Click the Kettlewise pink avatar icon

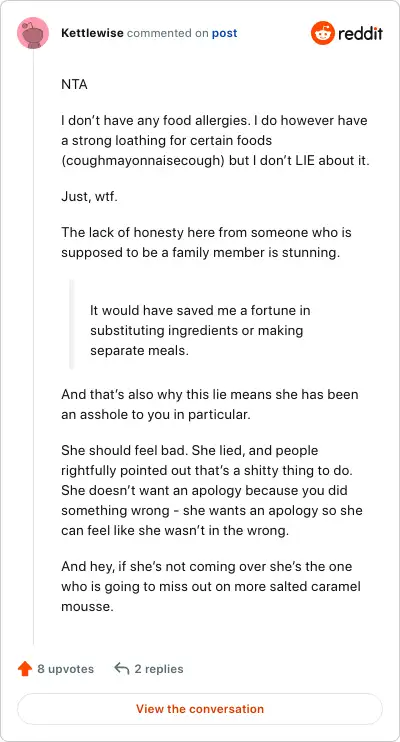point(33,33)
